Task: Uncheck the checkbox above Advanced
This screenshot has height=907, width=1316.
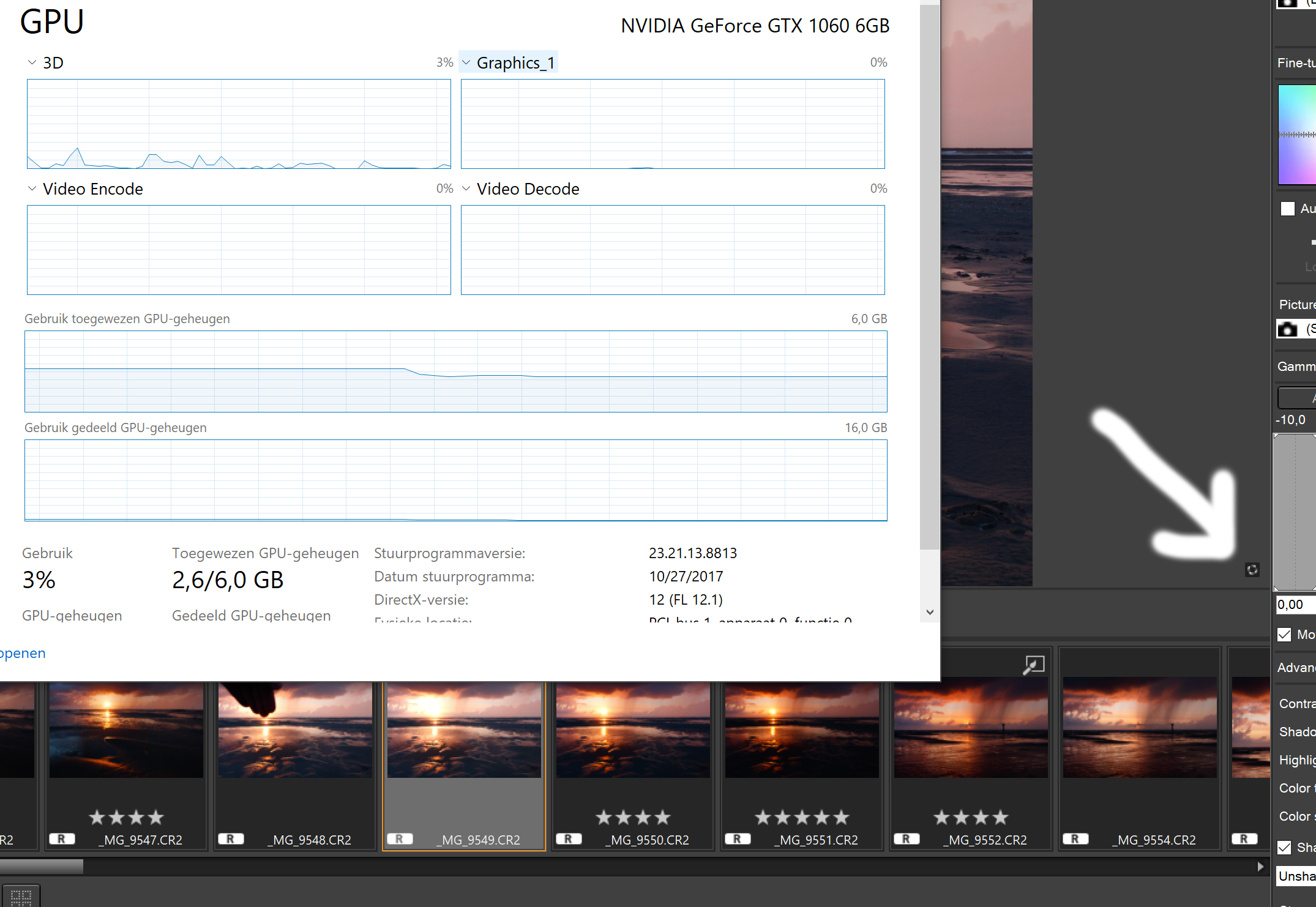Action: (x=1285, y=635)
